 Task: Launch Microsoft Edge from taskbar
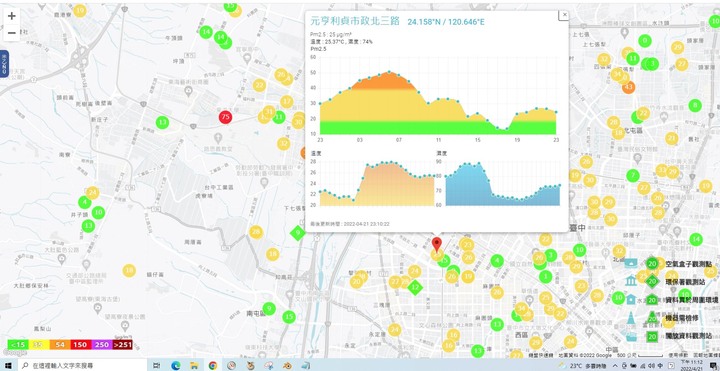175,365
